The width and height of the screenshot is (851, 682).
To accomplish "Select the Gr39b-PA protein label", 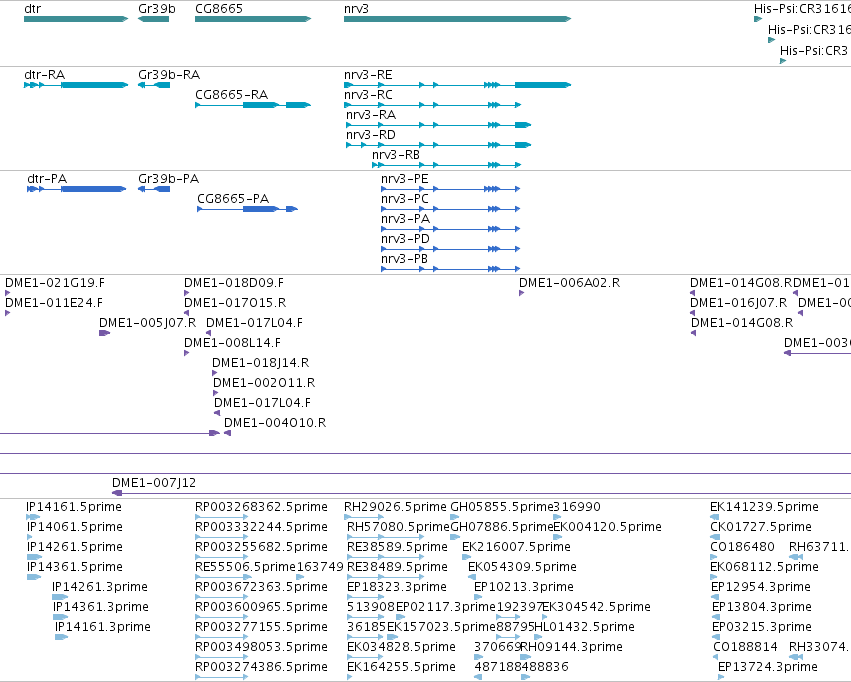I will 169,179.
